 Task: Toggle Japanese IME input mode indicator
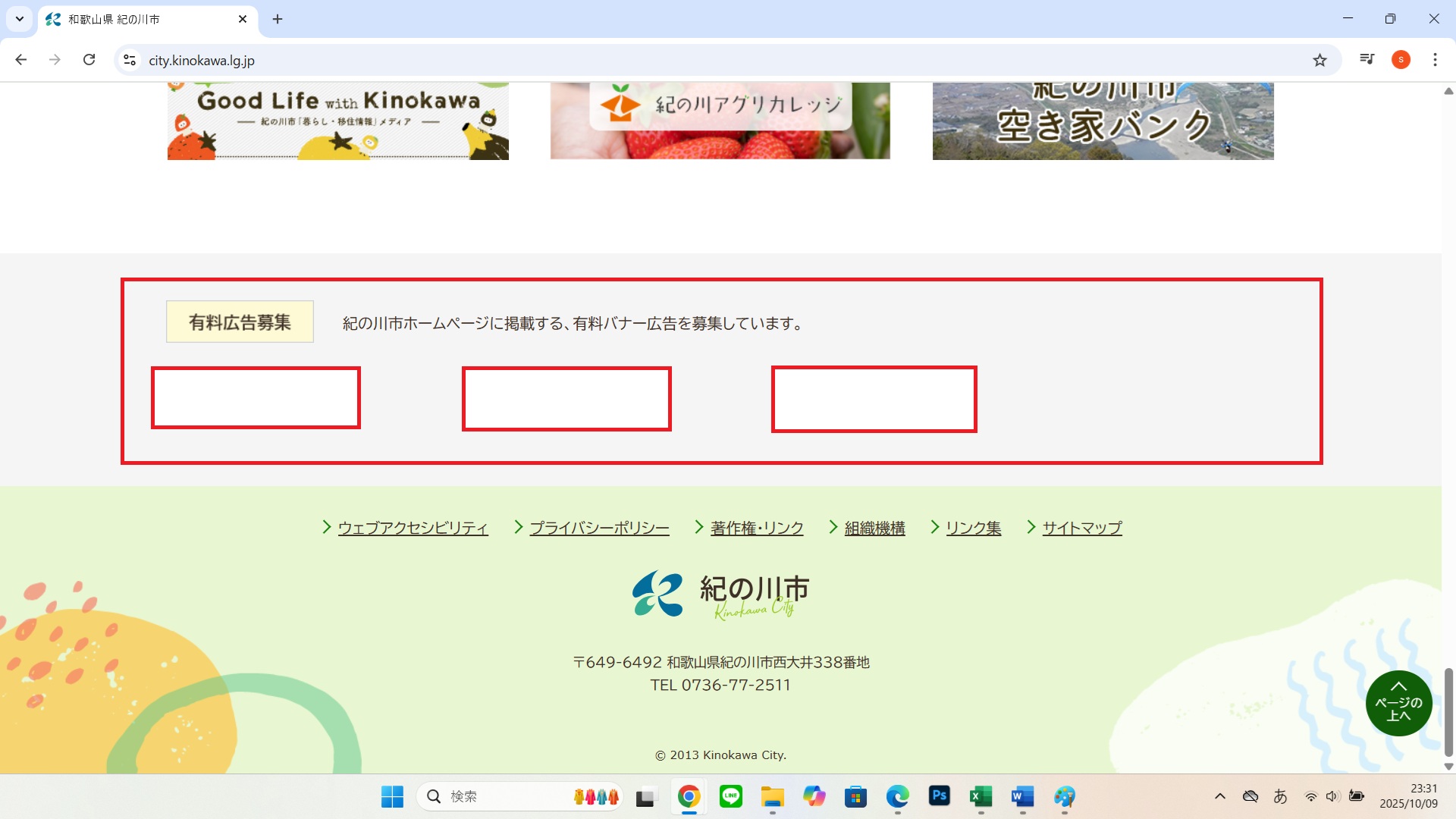tap(1280, 796)
